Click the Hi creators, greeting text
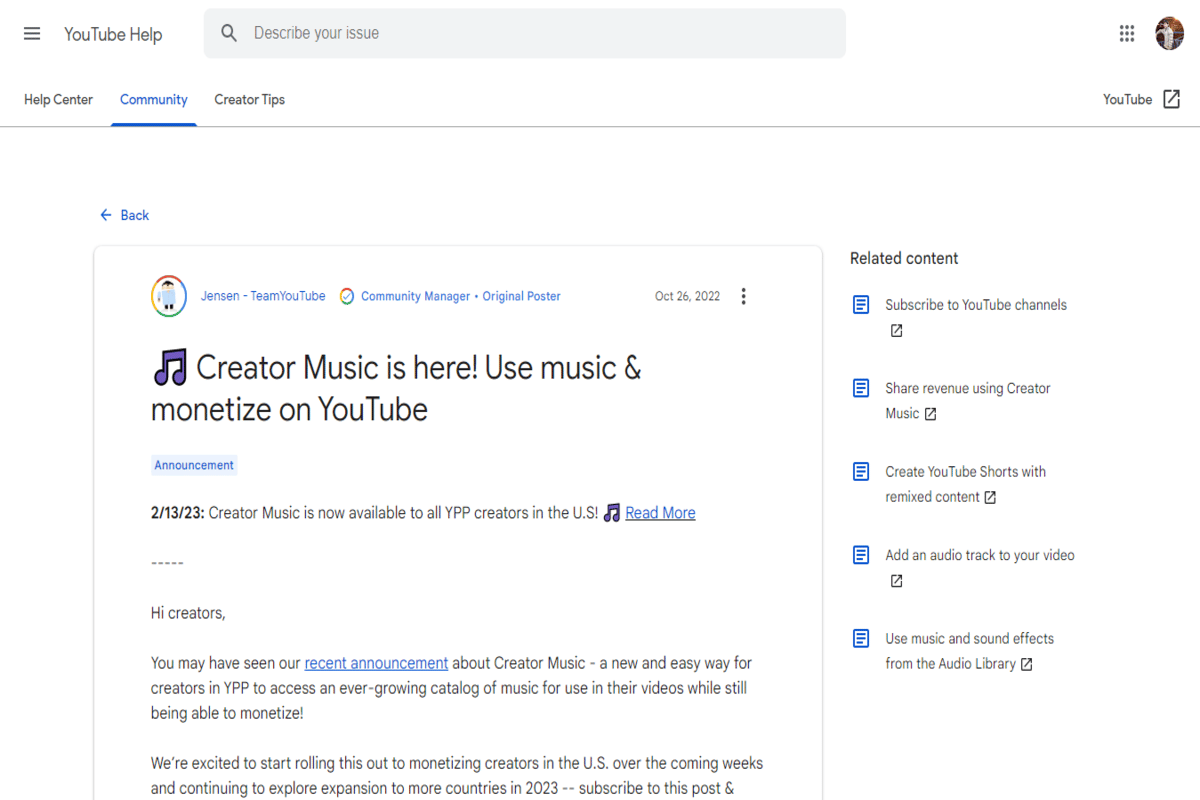Image resolution: width=1200 pixels, height=800 pixels. pos(188,613)
